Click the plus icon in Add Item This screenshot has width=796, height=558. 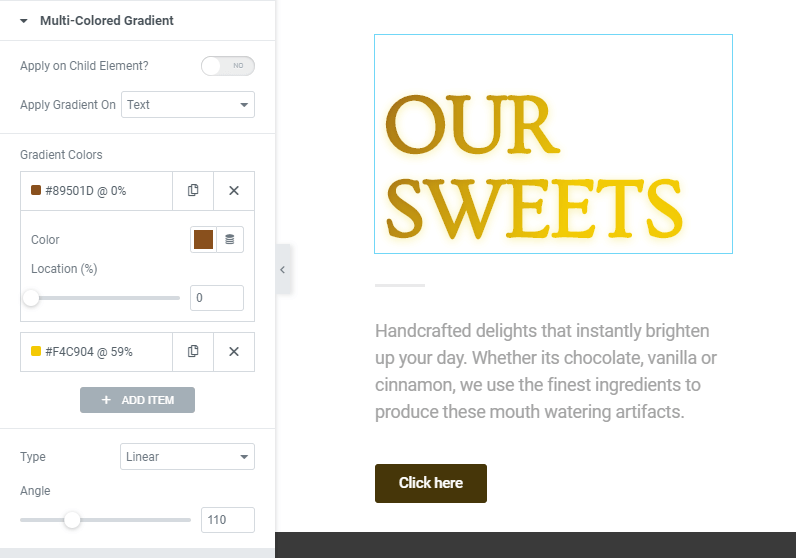(106, 400)
